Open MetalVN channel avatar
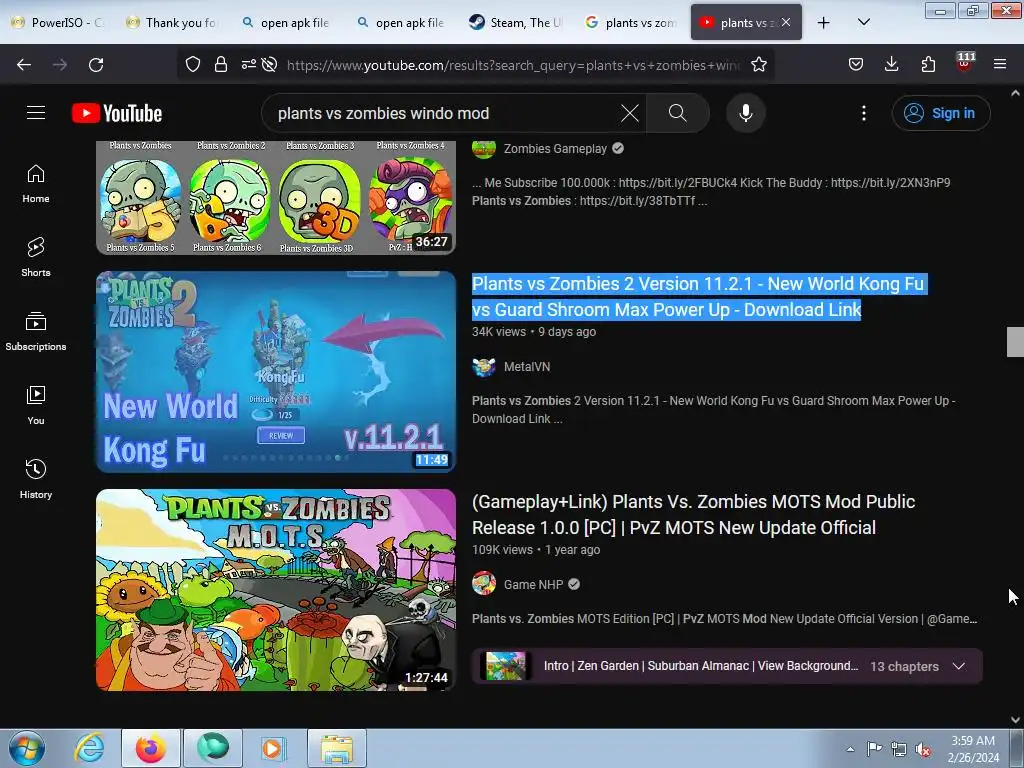This screenshot has width=1024, height=768. tap(484, 367)
